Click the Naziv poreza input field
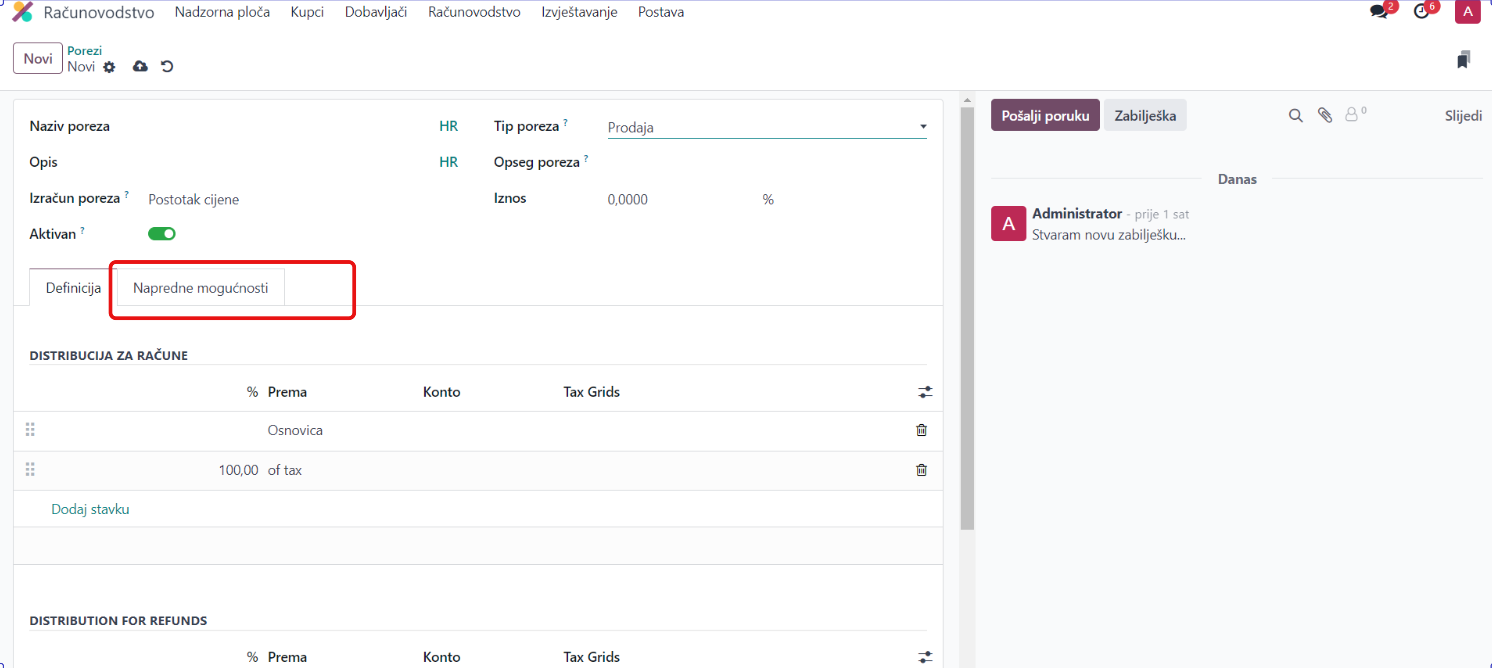Screen dimensions: 1492x668 pyautogui.click(x=280, y=127)
